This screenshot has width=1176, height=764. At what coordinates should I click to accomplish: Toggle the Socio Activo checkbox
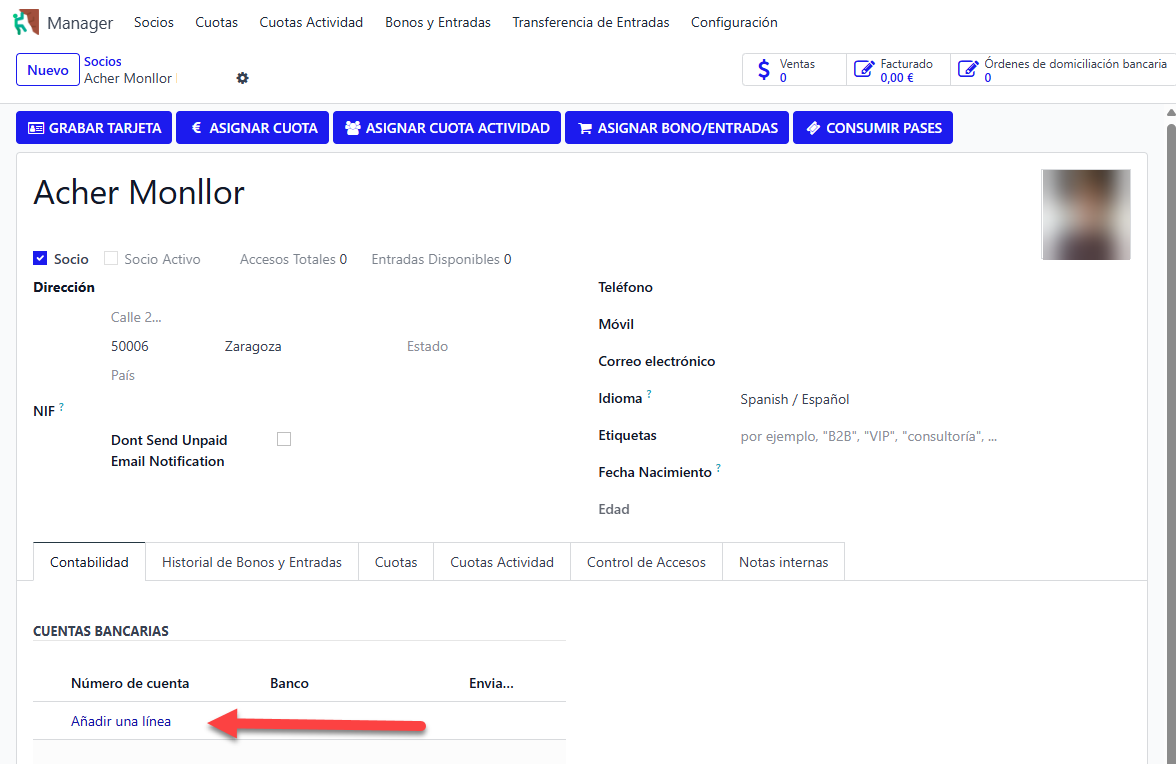point(111,258)
